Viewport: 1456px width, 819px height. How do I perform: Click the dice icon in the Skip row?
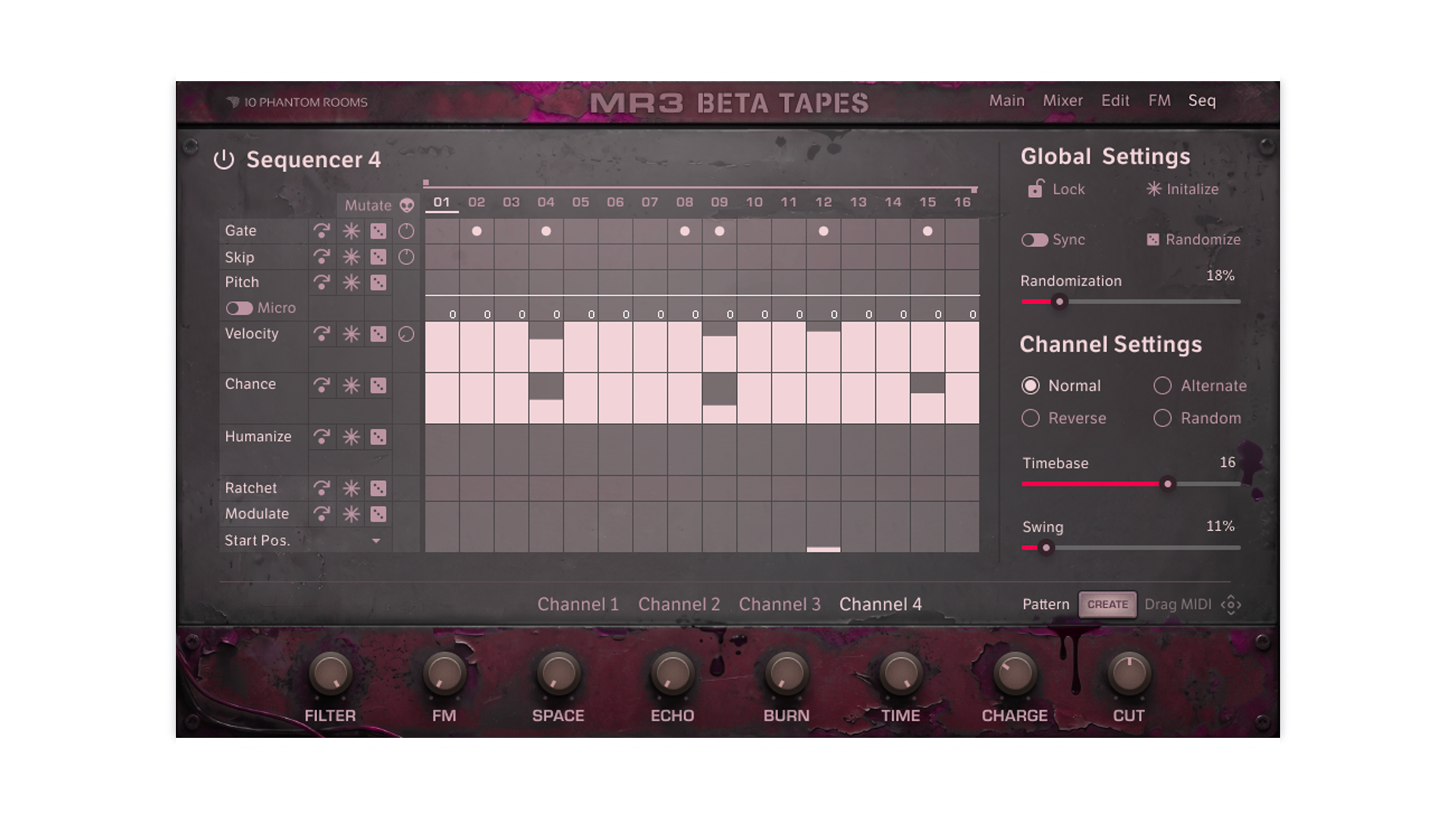point(378,257)
